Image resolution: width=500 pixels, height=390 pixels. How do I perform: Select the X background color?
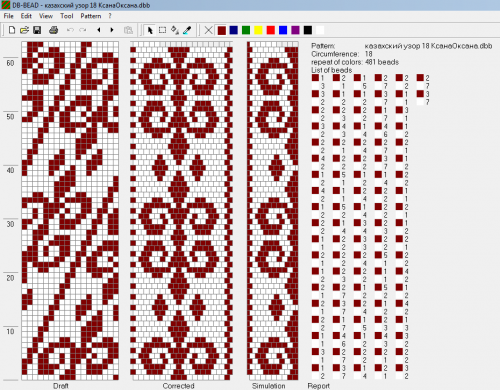click(x=208, y=30)
